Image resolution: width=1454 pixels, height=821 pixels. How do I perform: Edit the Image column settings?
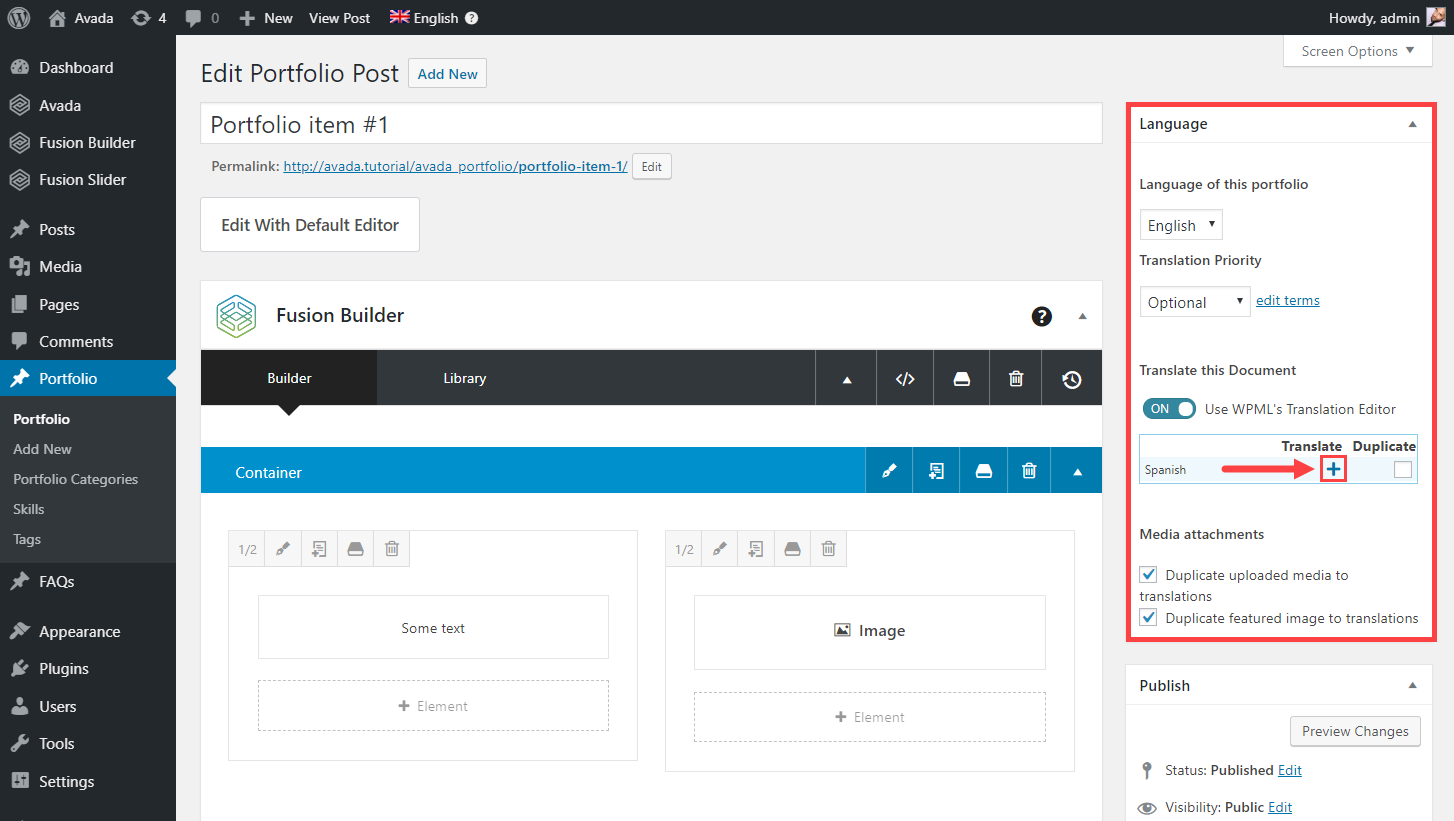coord(719,549)
